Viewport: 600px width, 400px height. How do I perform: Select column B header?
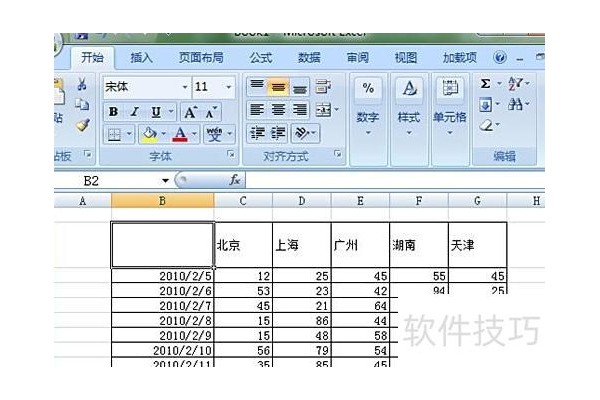163,201
